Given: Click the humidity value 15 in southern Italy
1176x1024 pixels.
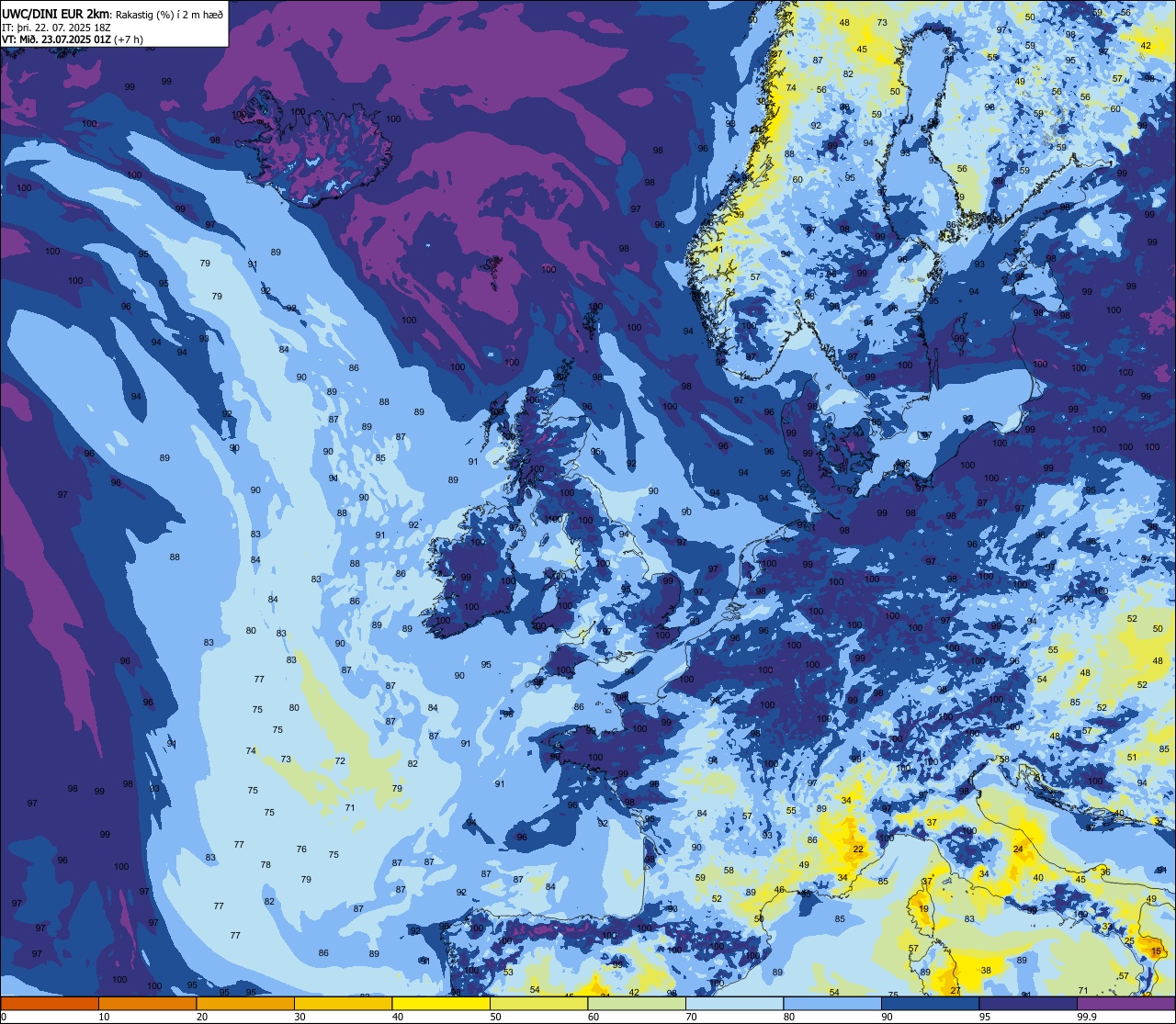Looking at the screenshot, I should click(x=1156, y=952).
